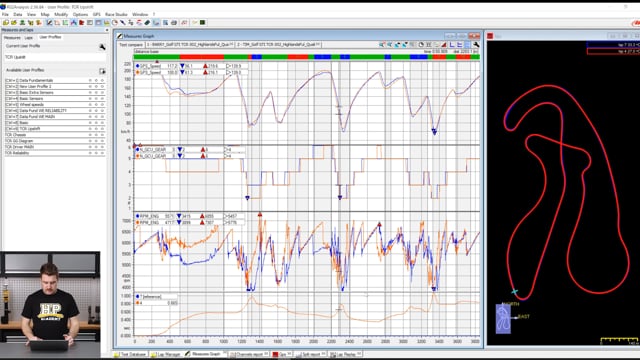Open graph settings with the wrench icon

click(x=476, y=44)
